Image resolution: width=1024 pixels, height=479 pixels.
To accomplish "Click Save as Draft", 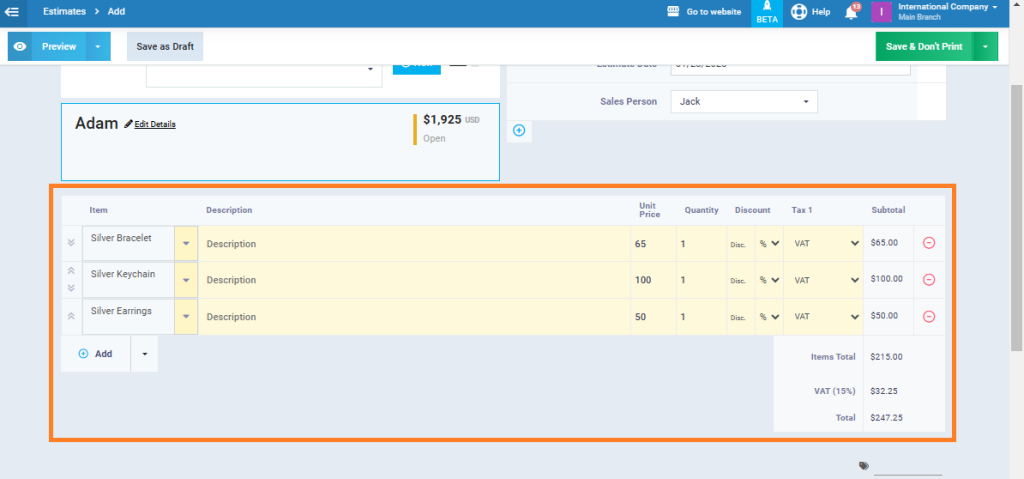I will point(165,46).
